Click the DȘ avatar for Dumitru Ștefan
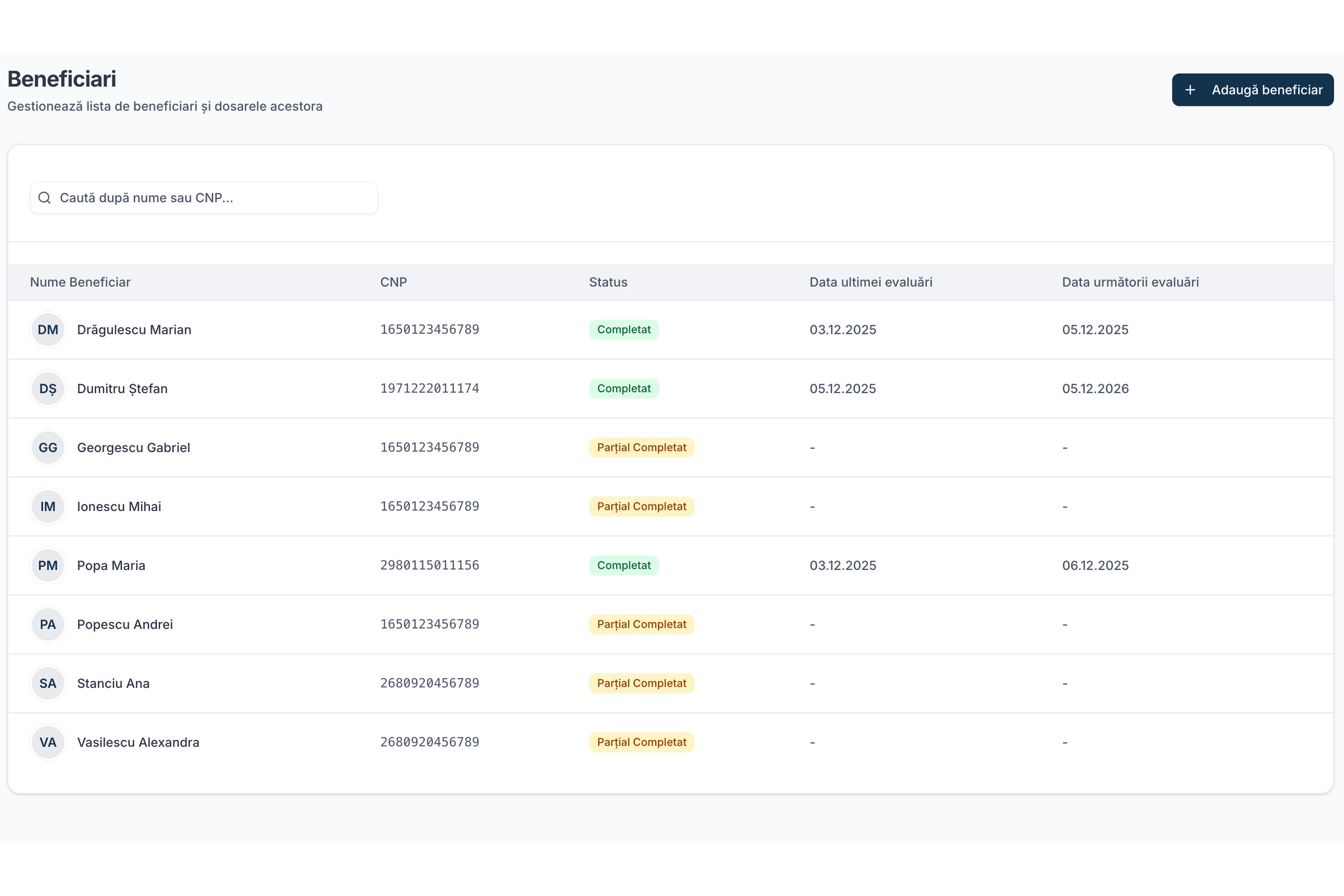This screenshot has height=896, width=1344. point(48,389)
